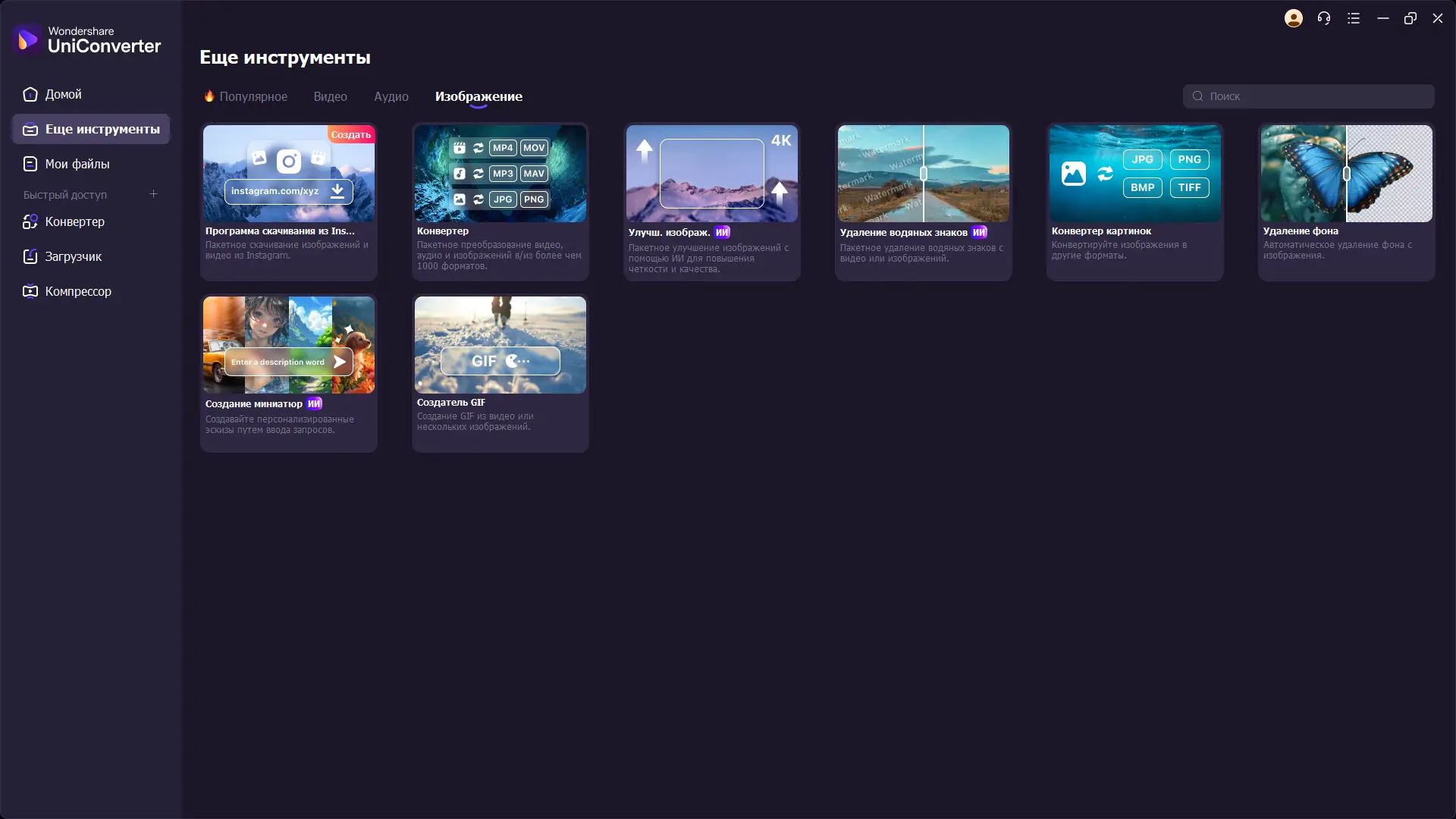Open the Instagram downloader tool card
The image size is (1456, 819).
(x=288, y=201)
